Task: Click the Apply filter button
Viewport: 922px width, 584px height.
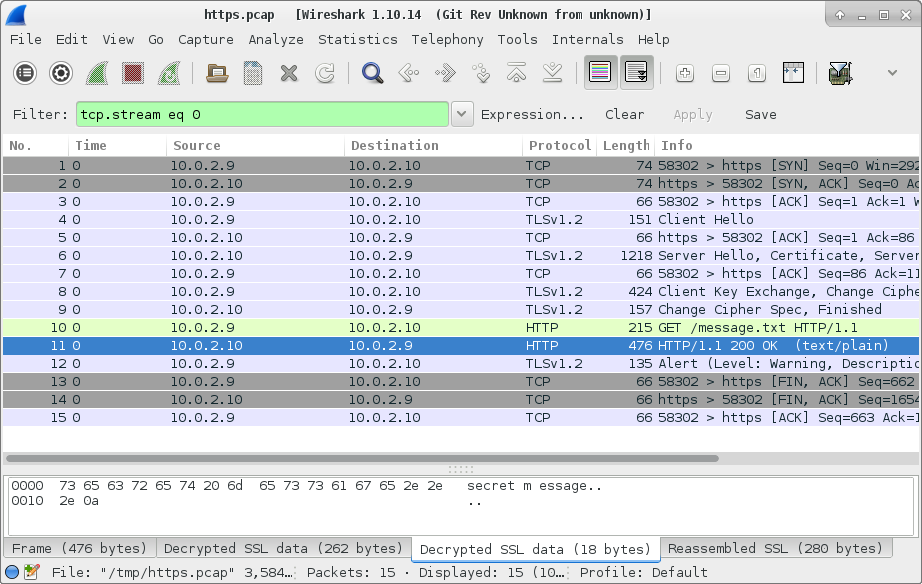Action: click(693, 115)
